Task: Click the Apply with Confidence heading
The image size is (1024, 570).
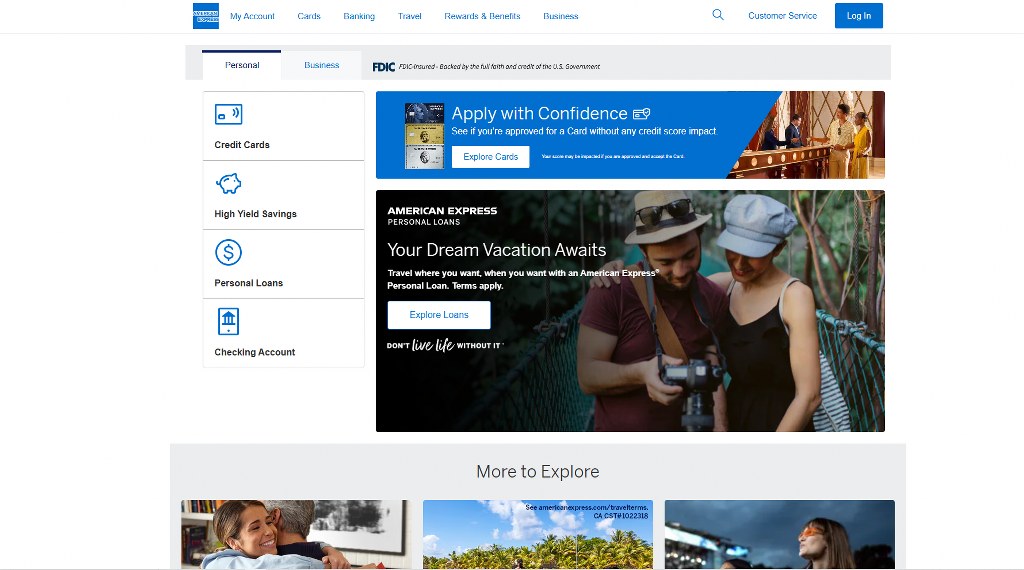Action: click(x=539, y=114)
